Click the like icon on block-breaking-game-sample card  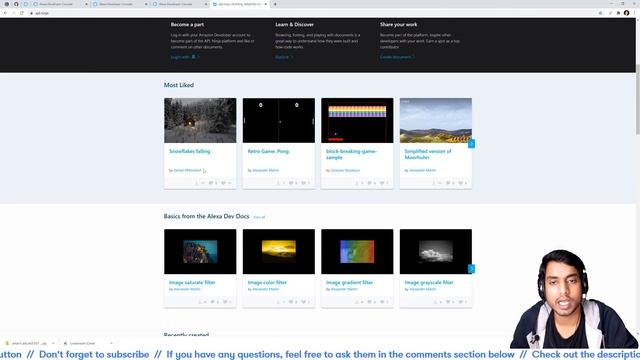coord(382,183)
